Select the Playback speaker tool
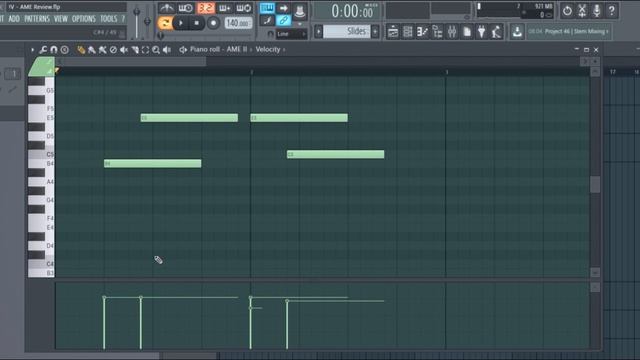Viewport: 640px width, 360px height. pos(167,50)
